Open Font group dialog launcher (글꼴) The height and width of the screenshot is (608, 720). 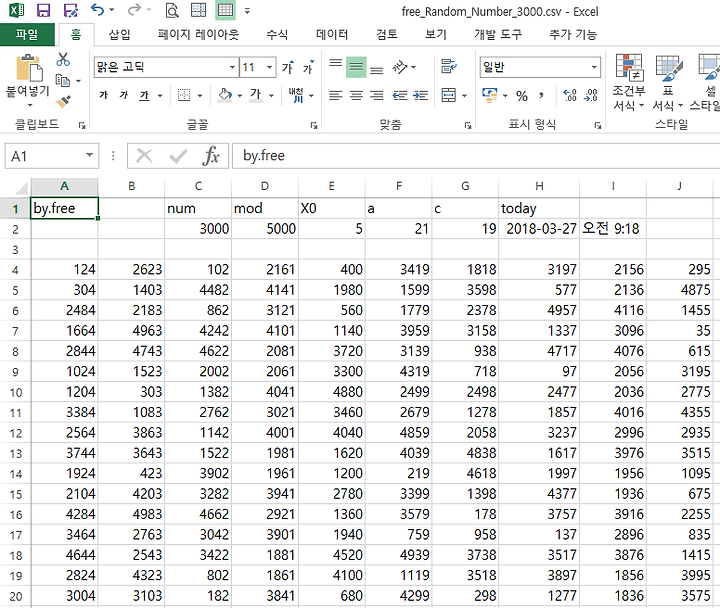click(x=314, y=125)
